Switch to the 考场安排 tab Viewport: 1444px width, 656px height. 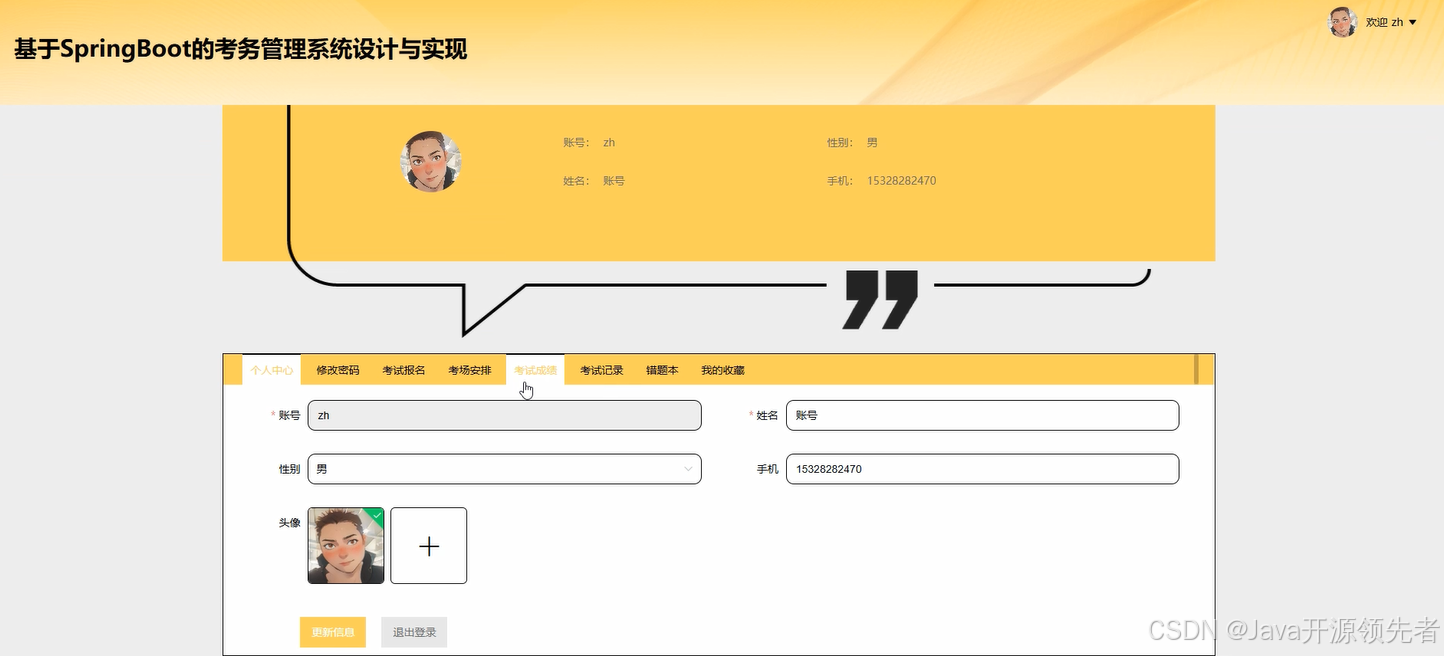tap(470, 369)
